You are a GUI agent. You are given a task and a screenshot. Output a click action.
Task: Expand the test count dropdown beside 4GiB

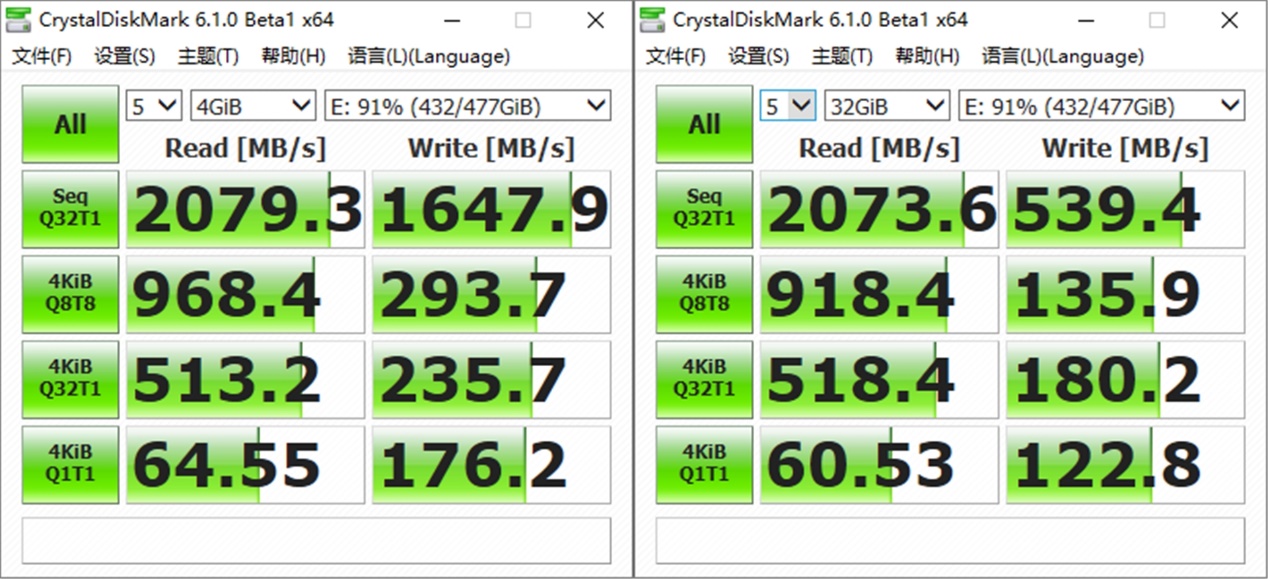click(x=154, y=105)
